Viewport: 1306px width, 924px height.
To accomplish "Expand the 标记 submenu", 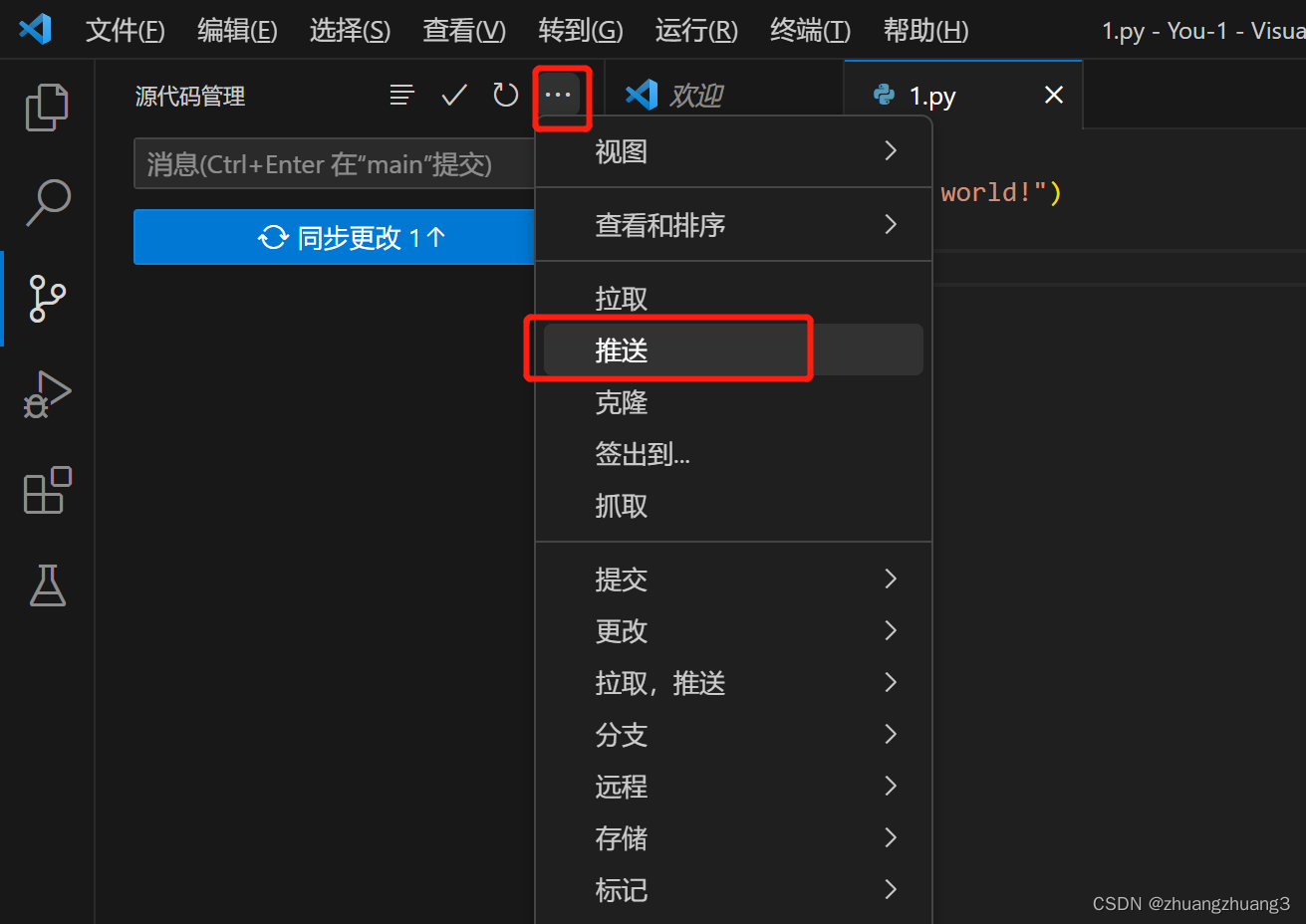I will pyautogui.click(x=733, y=890).
